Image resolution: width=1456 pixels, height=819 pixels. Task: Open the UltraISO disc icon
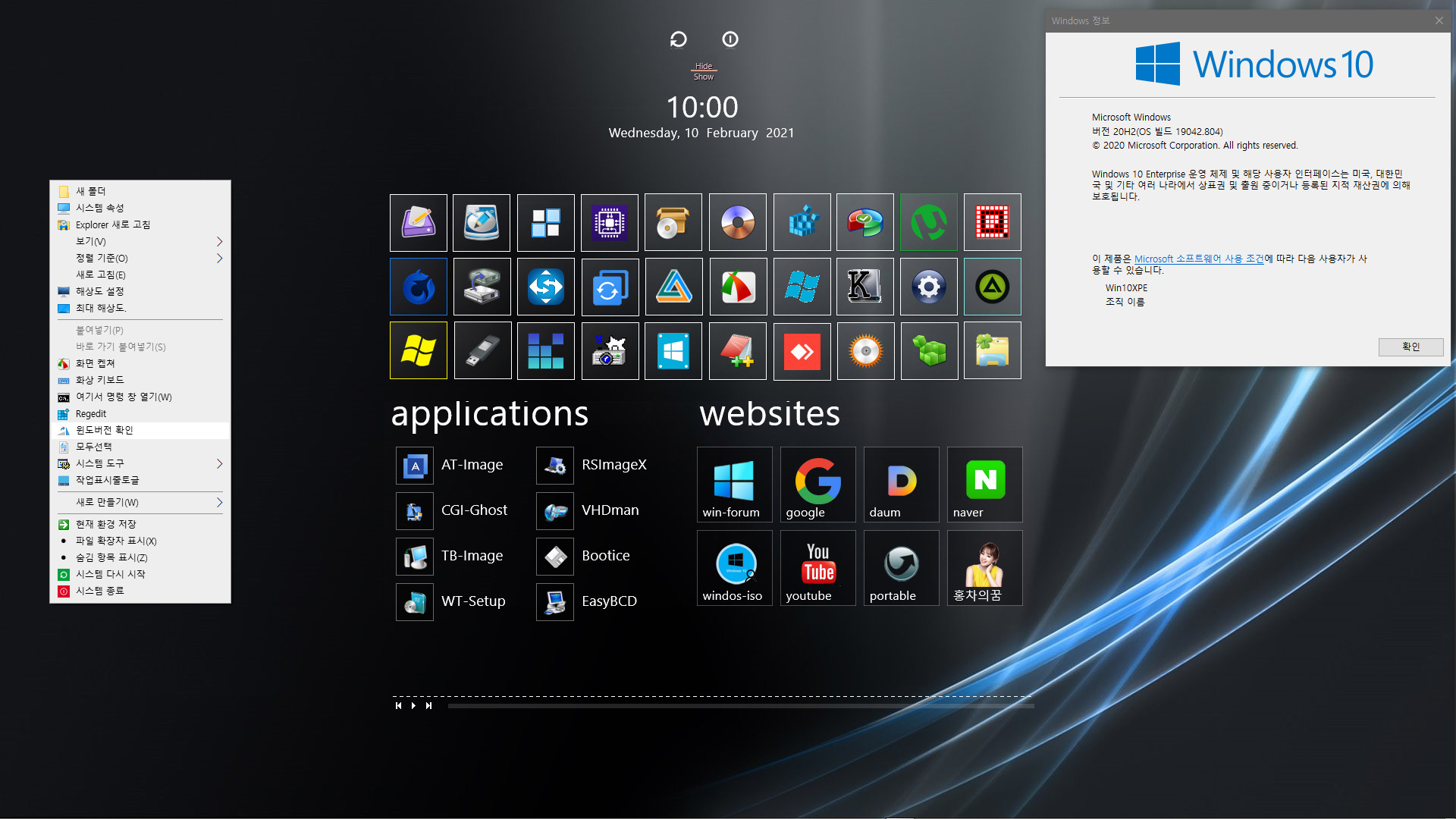[x=738, y=222]
